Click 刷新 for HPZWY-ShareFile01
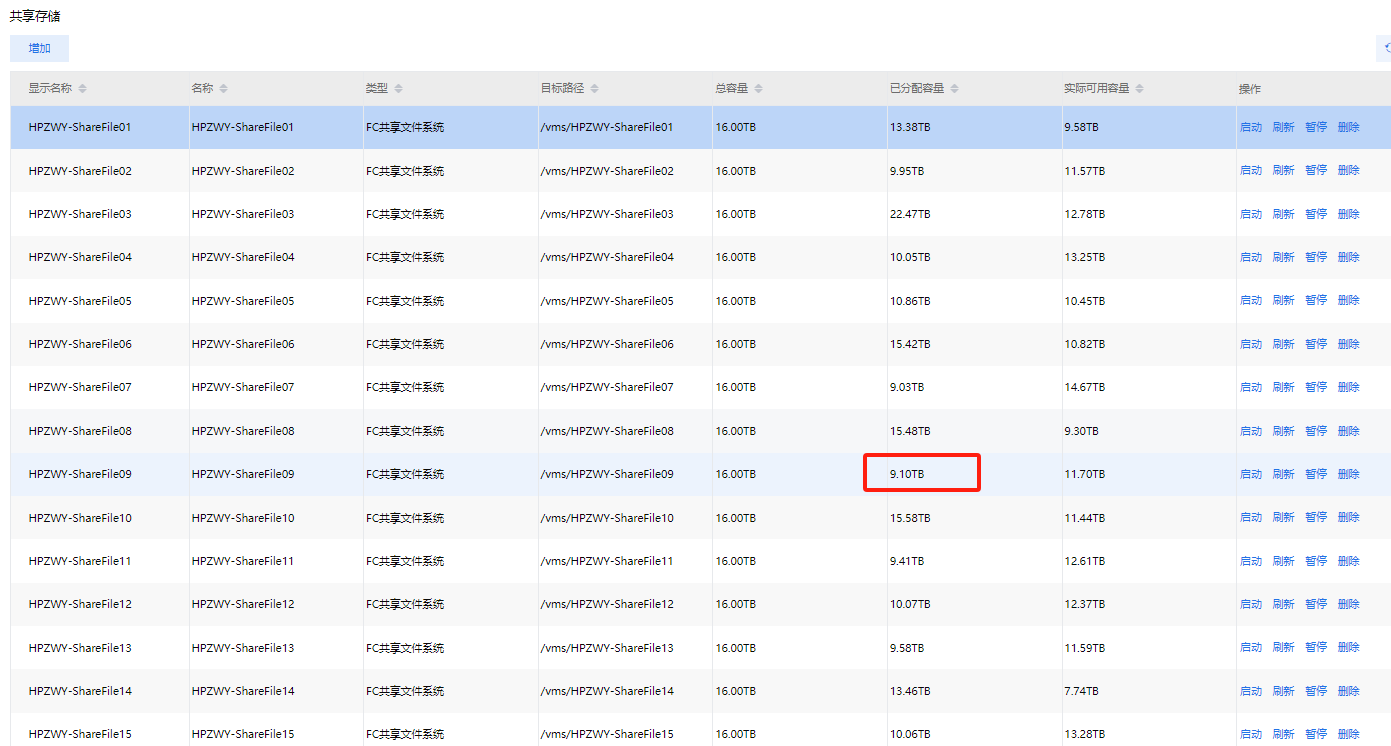 point(1283,127)
